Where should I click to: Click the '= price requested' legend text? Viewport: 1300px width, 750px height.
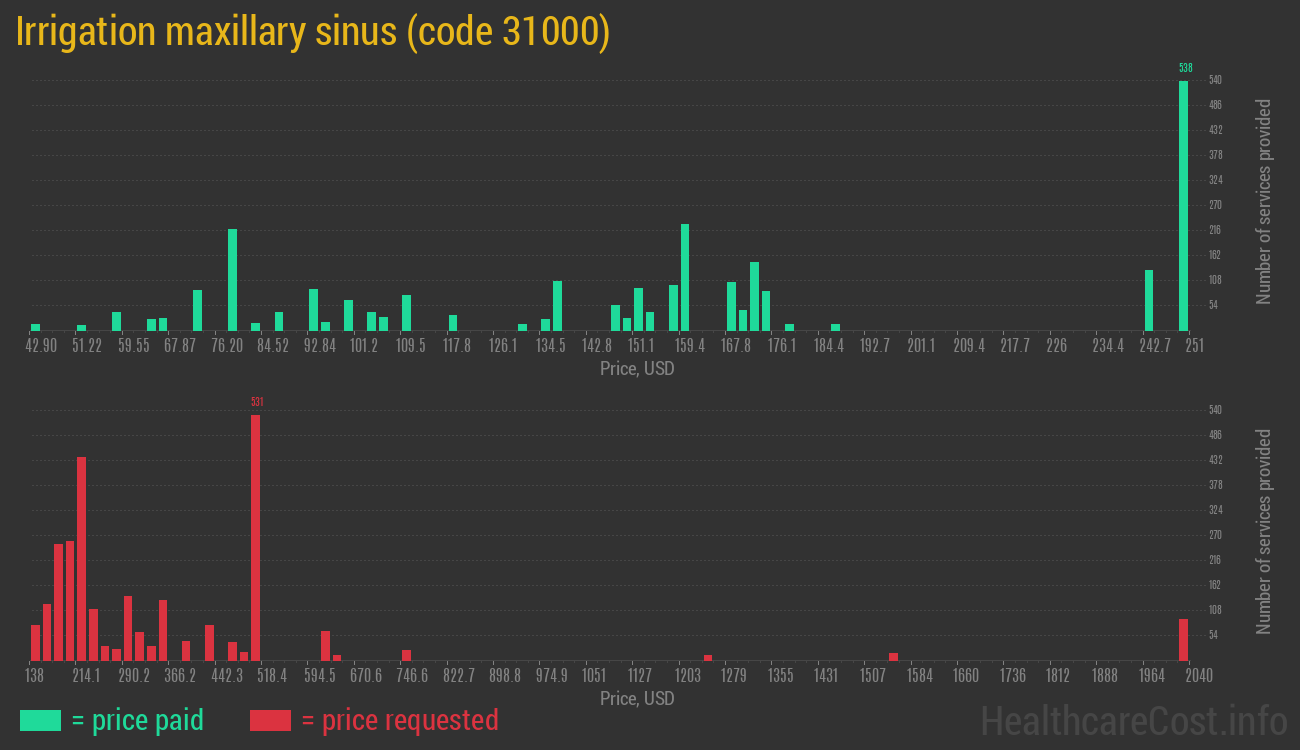point(399,720)
